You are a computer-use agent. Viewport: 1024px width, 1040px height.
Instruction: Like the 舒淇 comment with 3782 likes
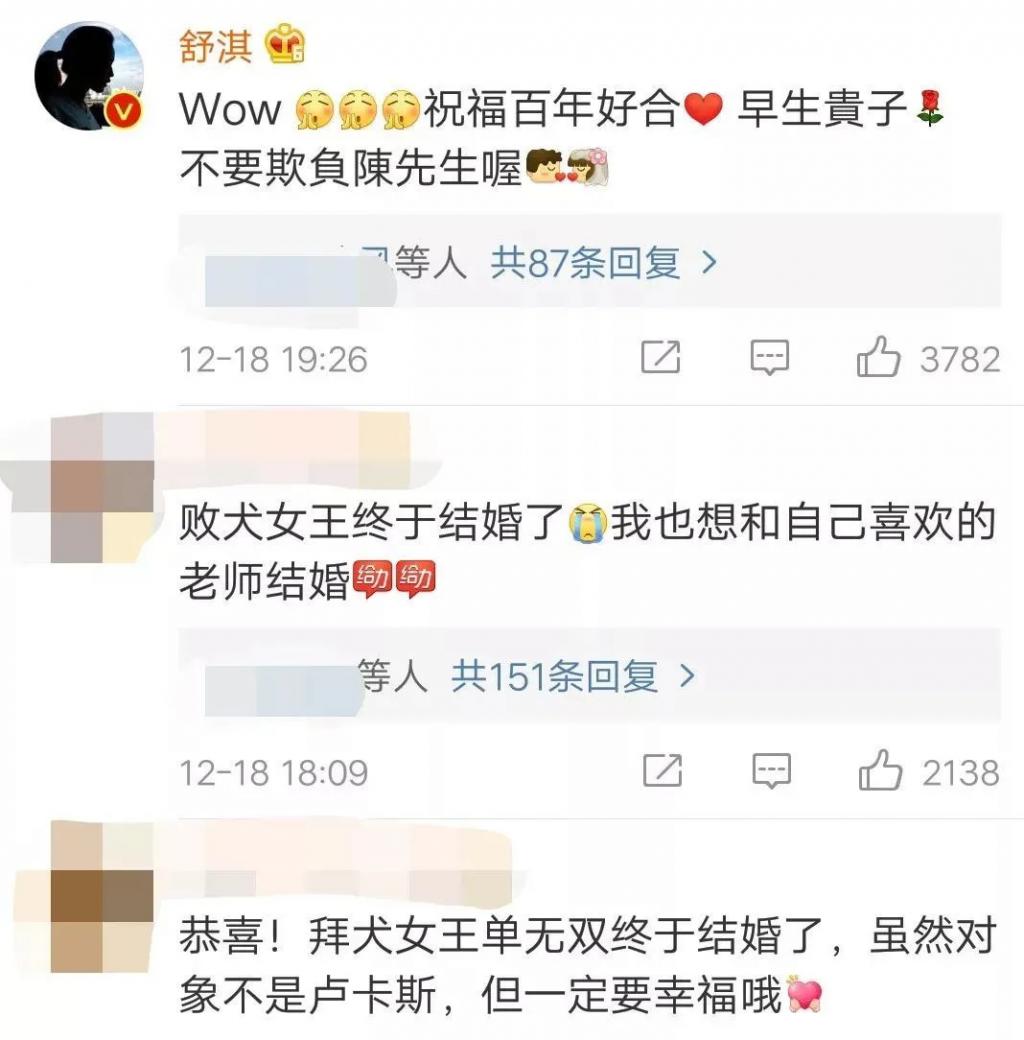879,357
